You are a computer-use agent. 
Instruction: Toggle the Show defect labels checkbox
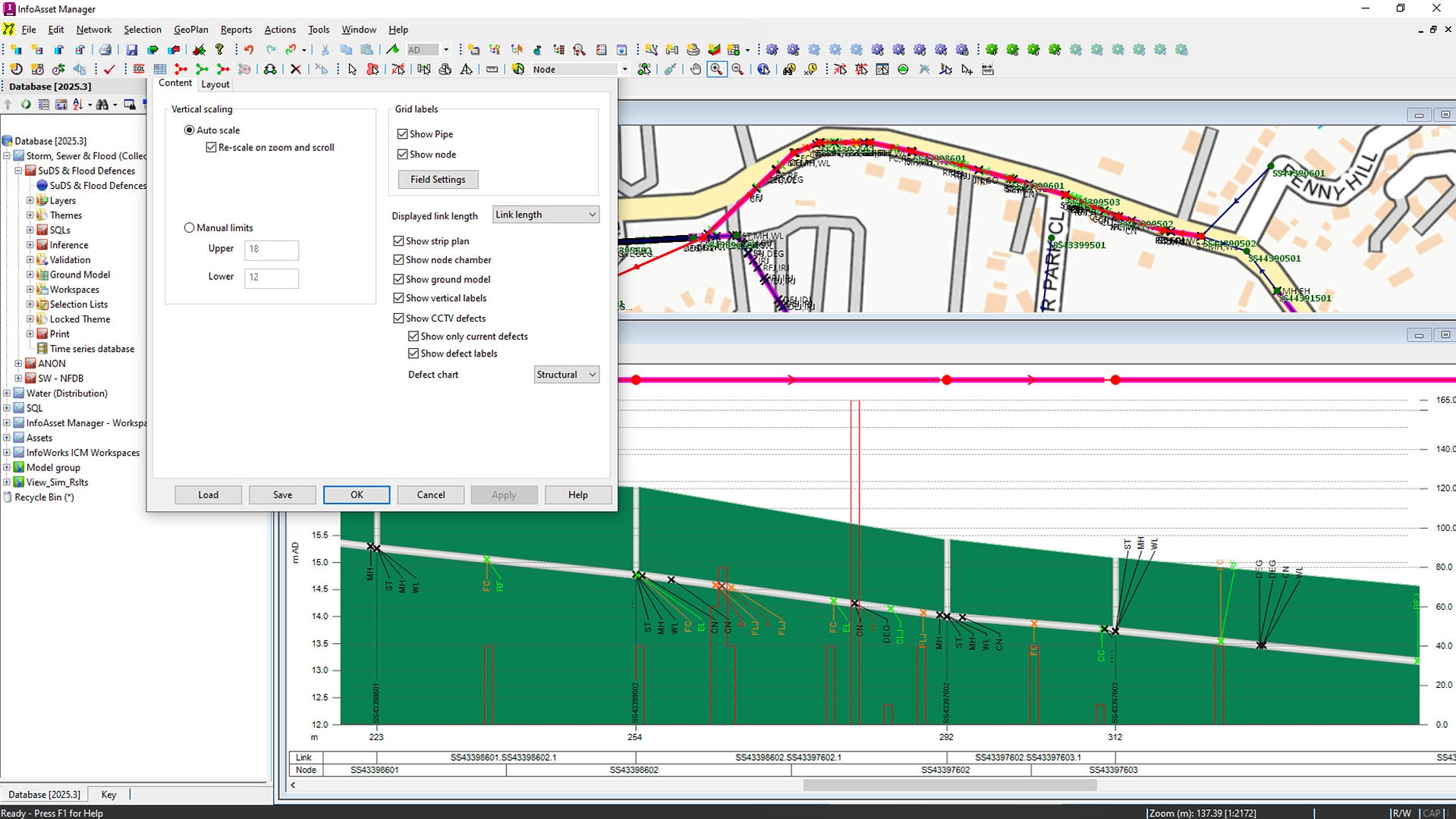click(x=414, y=353)
